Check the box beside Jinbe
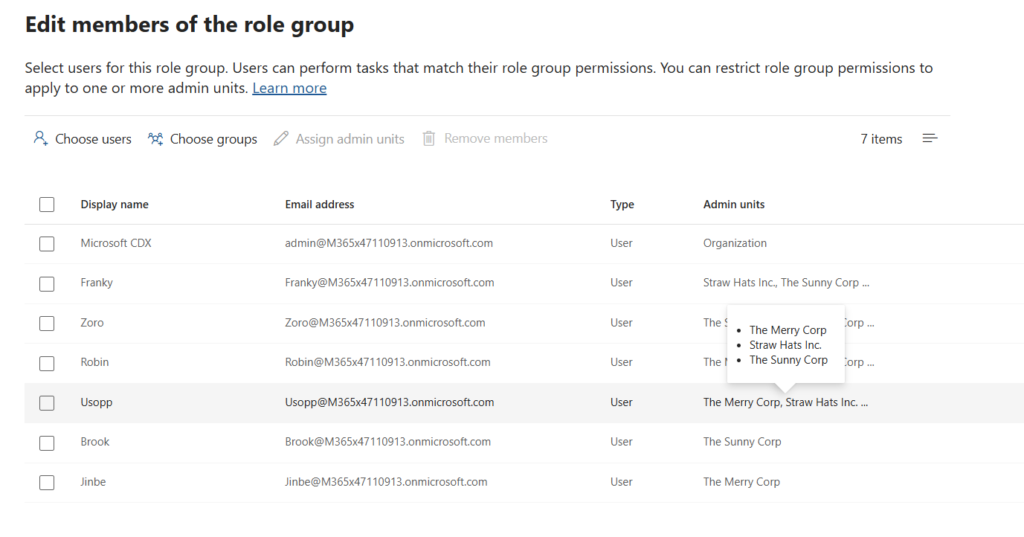Image resolution: width=1024 pixels, height=537 pixels. click(46, 483)
